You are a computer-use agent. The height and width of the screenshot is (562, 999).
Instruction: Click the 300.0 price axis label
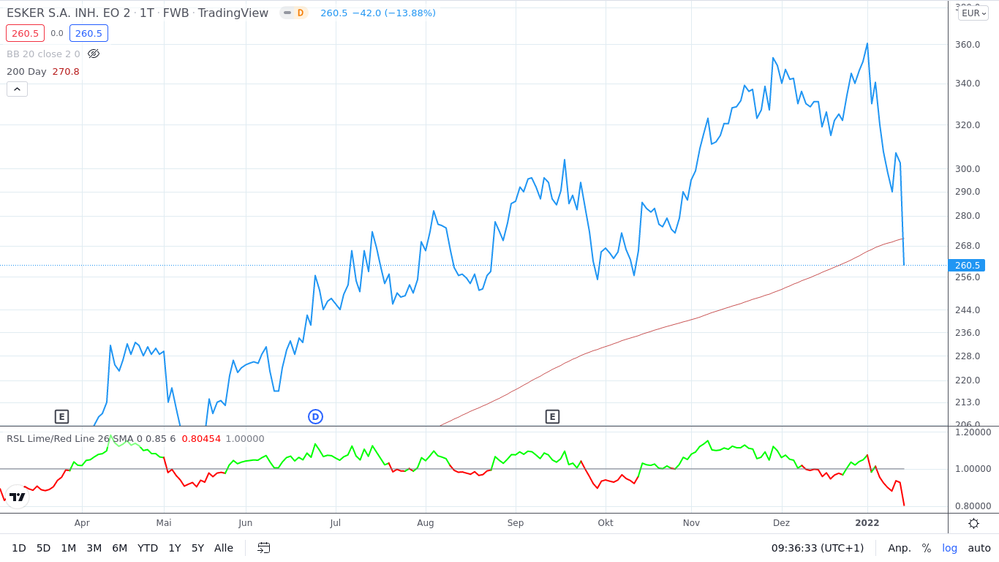click(967, 169)
